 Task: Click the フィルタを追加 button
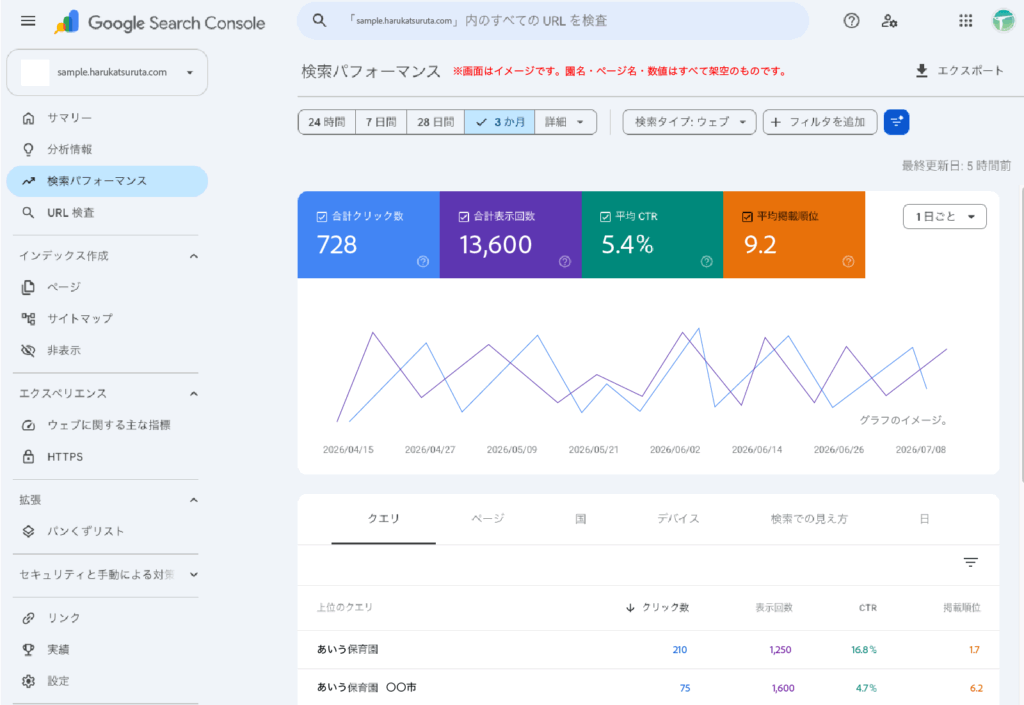(x=820, y=122)
